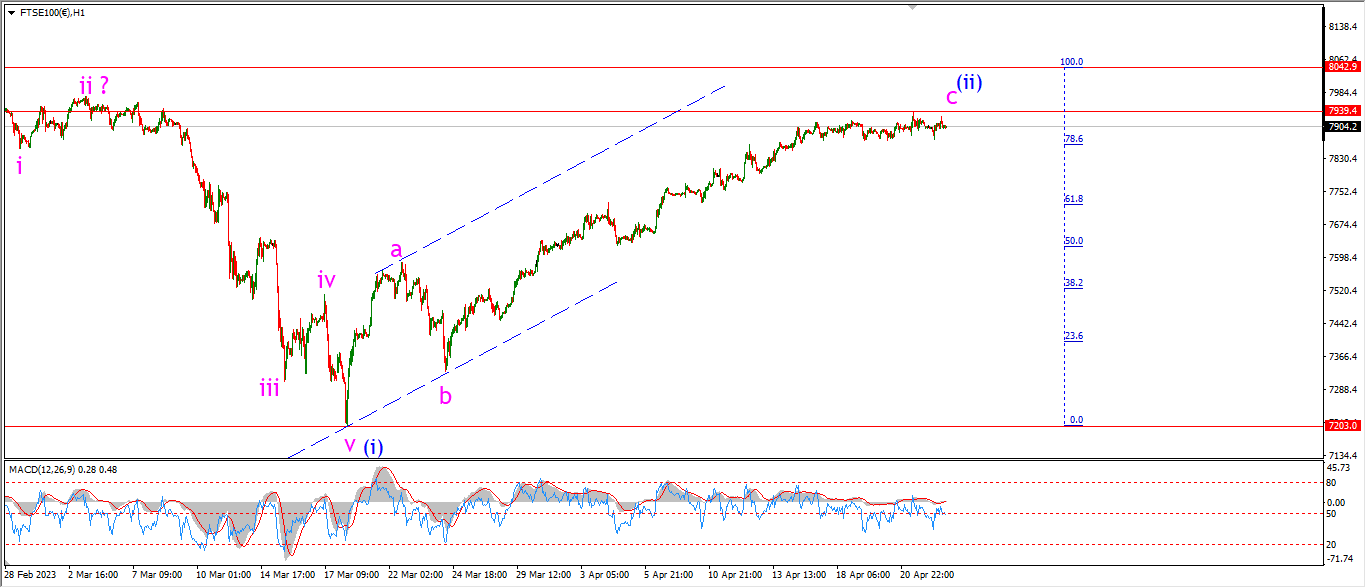This screenshot has height=588, width=1366.
Task: Open the FTSE100 chart dropdown arrow
Action: [x=11, y=13]
